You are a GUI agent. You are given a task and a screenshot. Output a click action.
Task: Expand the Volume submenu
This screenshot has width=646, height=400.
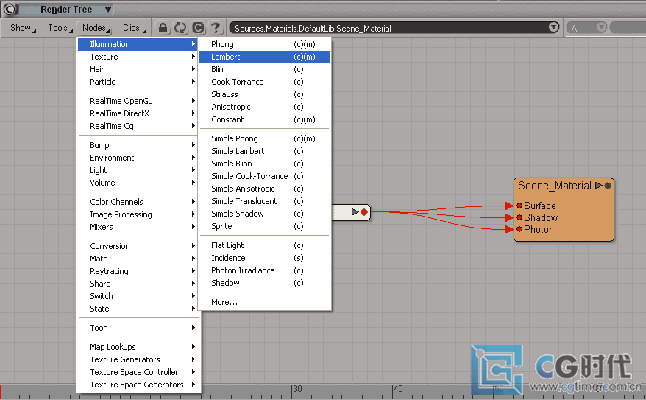tap(138, 183)
